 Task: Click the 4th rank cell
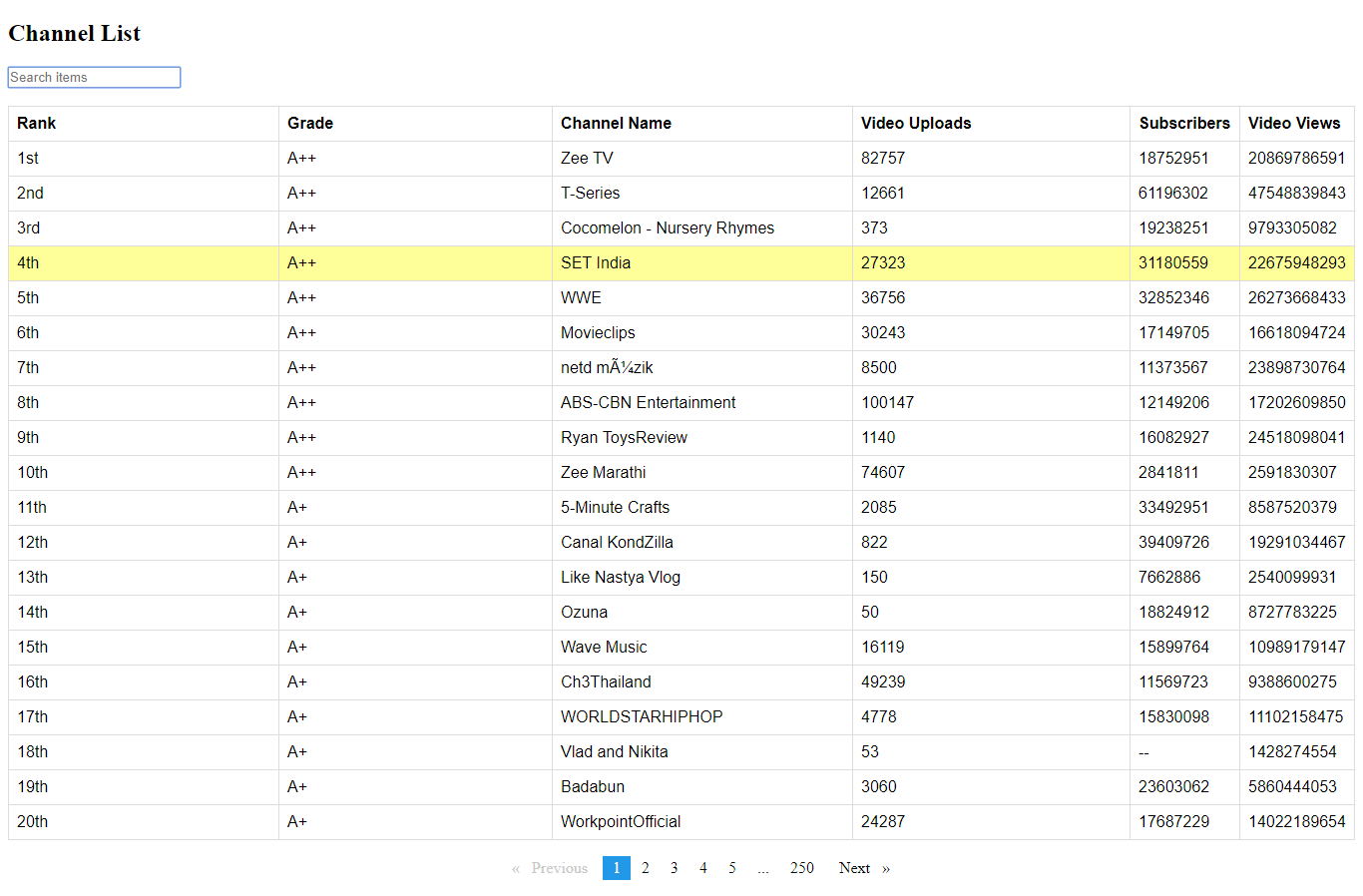(x=144, y=263)
